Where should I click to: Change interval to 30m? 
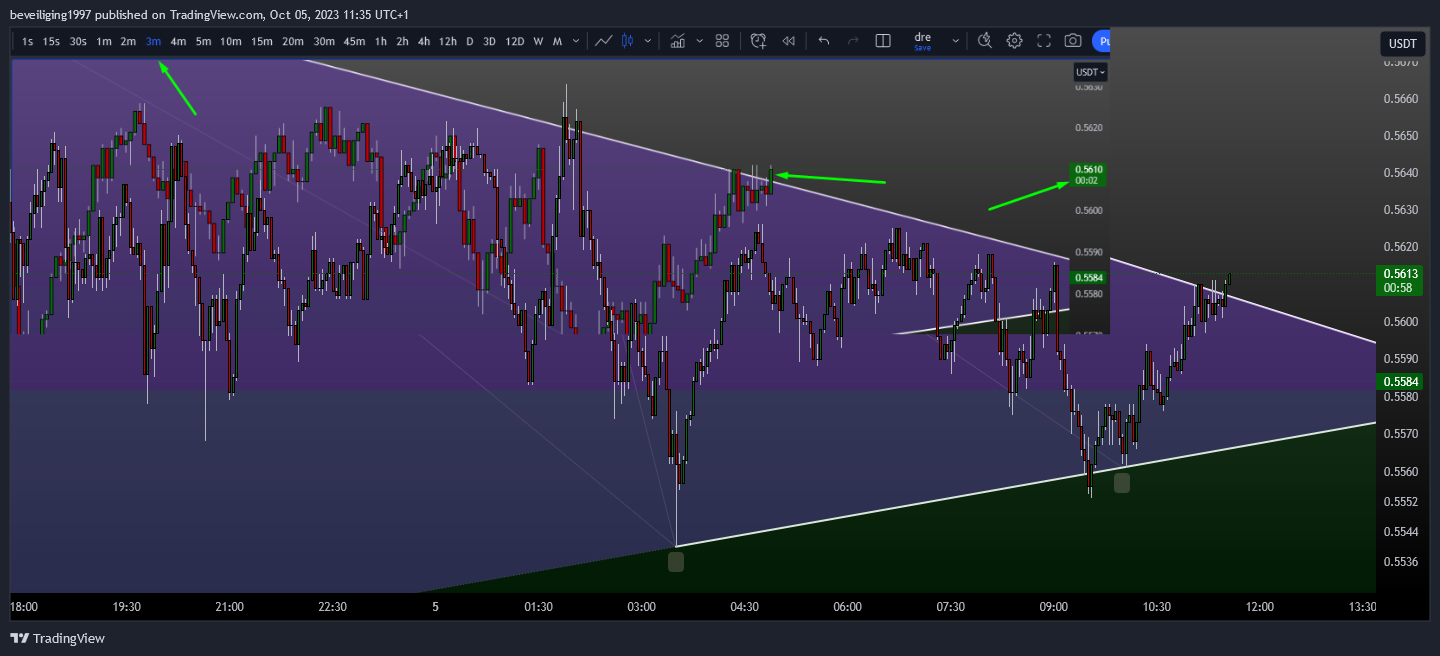tap(324, 41)
